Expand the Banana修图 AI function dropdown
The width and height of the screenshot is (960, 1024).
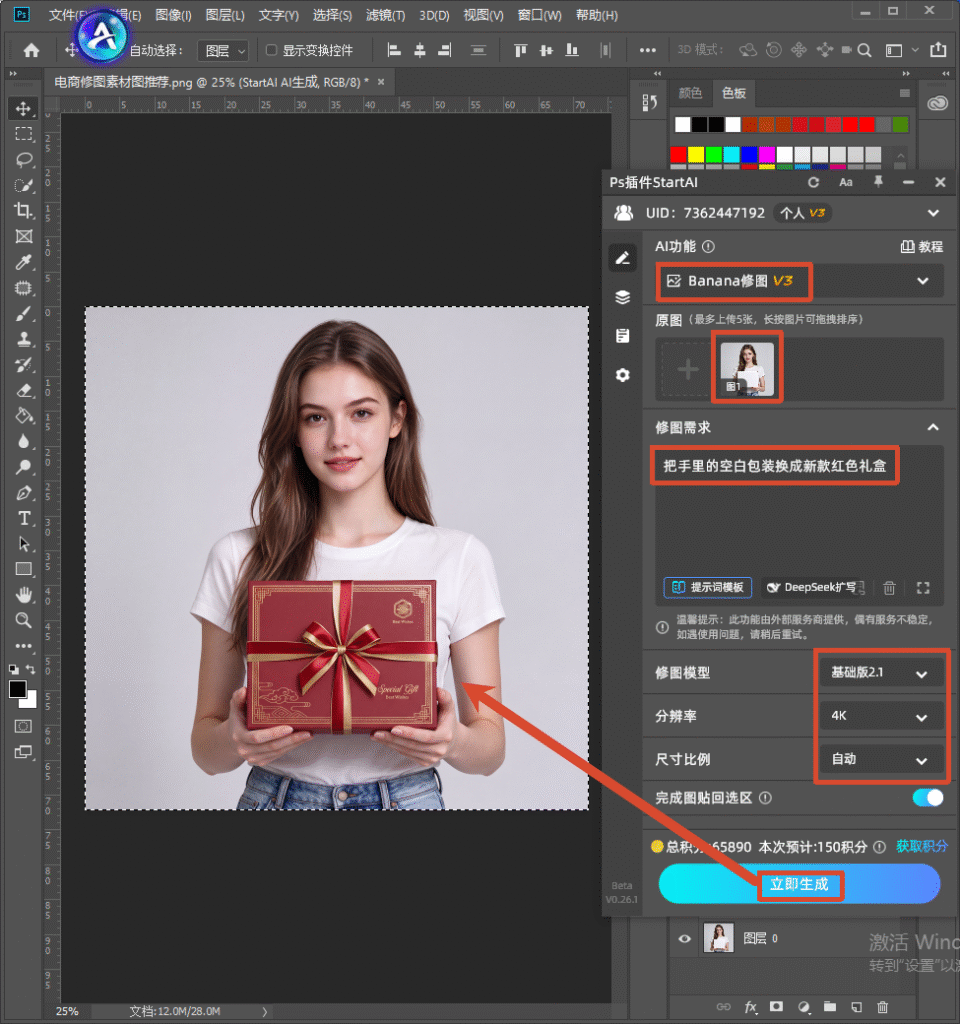[x=800, y=281]
